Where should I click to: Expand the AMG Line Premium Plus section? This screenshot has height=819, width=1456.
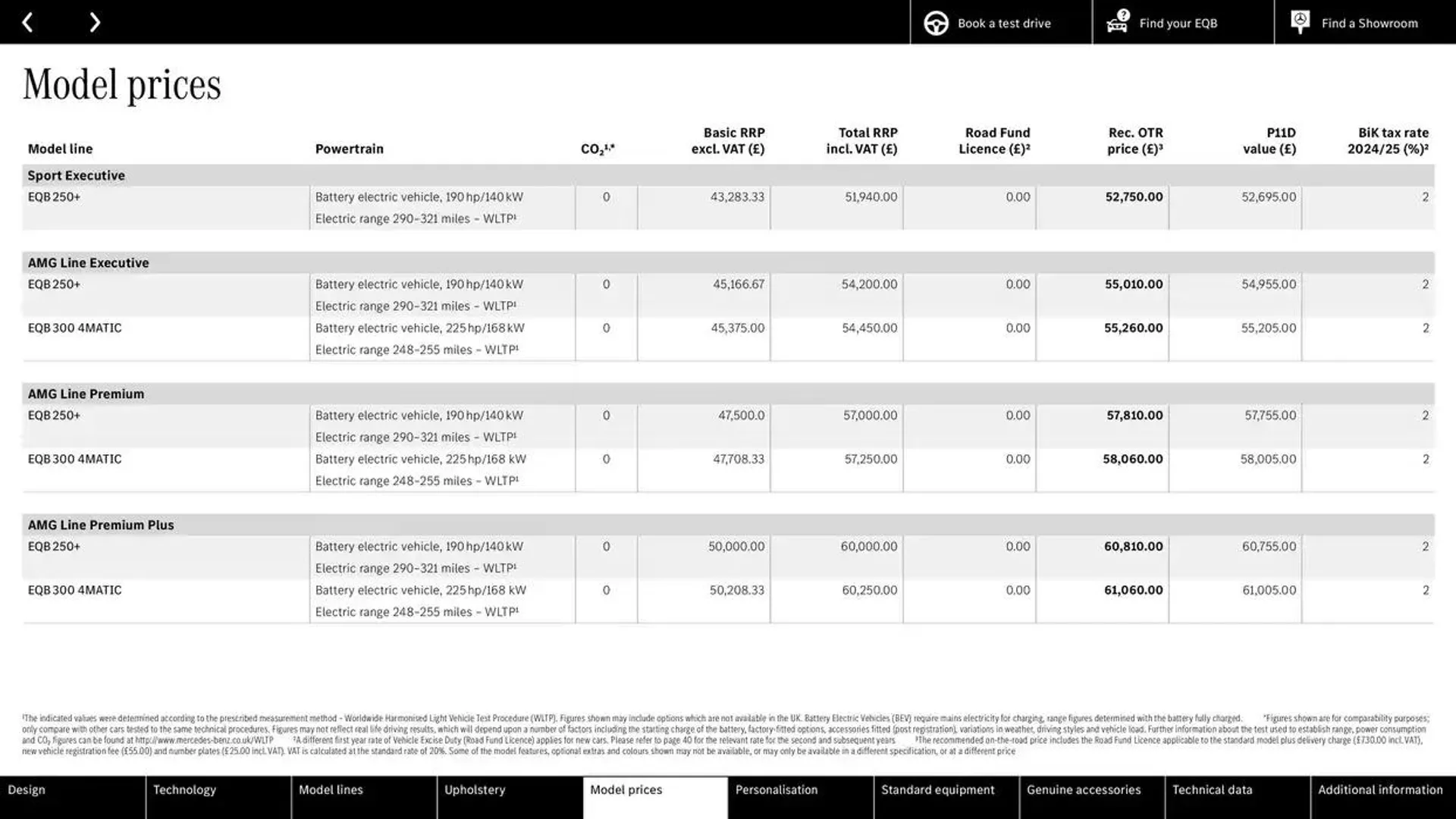pos(101,524)
